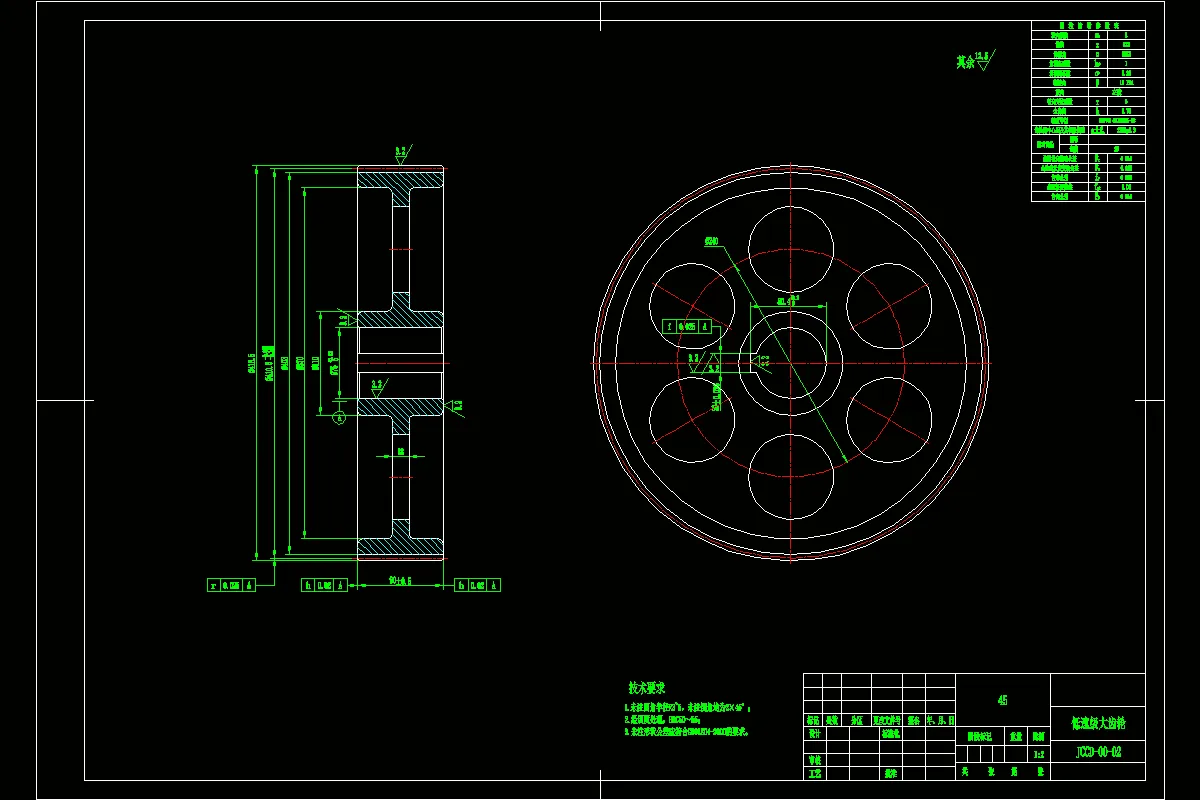The height and width of the screenshot is (800, 1200).
Task: Click the material value 45 in title block
Action: pos(1003,701)
